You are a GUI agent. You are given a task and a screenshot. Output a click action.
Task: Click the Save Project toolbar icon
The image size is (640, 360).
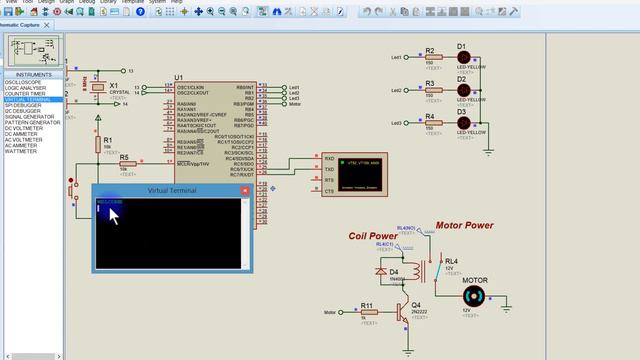coord(8,12)
